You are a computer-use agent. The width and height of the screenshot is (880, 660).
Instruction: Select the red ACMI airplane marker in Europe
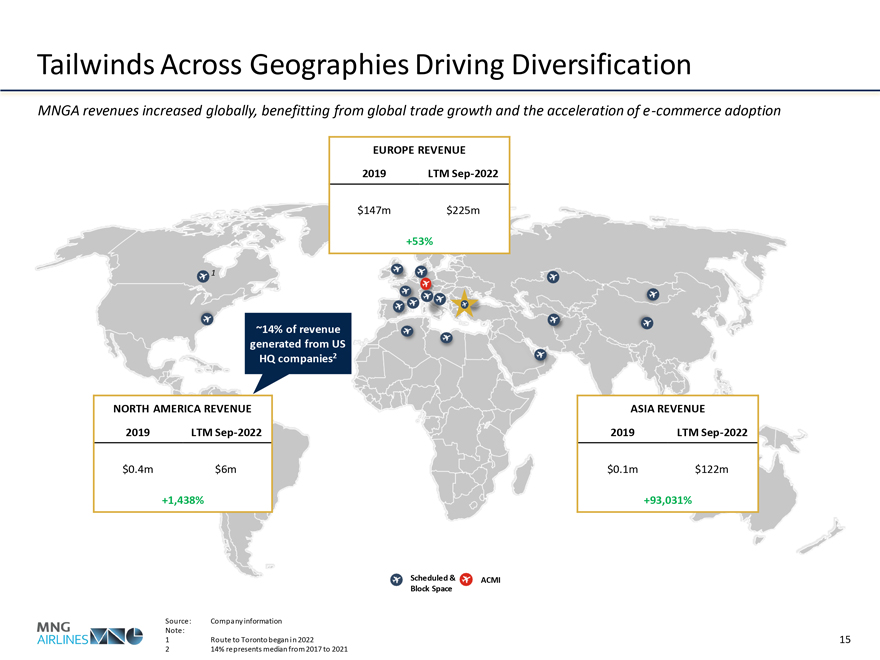point(426,284)
